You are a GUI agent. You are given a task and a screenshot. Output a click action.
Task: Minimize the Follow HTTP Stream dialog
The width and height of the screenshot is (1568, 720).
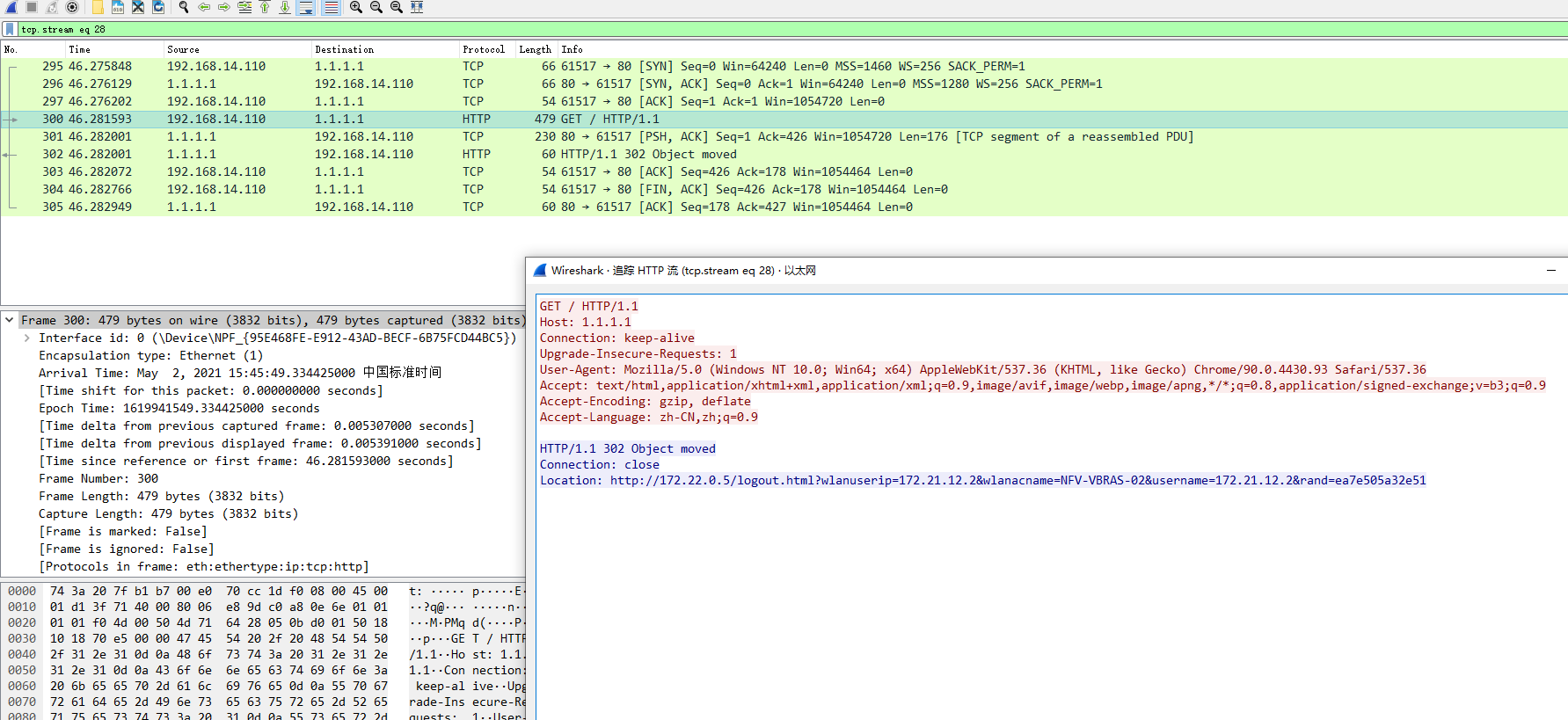click(1551, 270)
